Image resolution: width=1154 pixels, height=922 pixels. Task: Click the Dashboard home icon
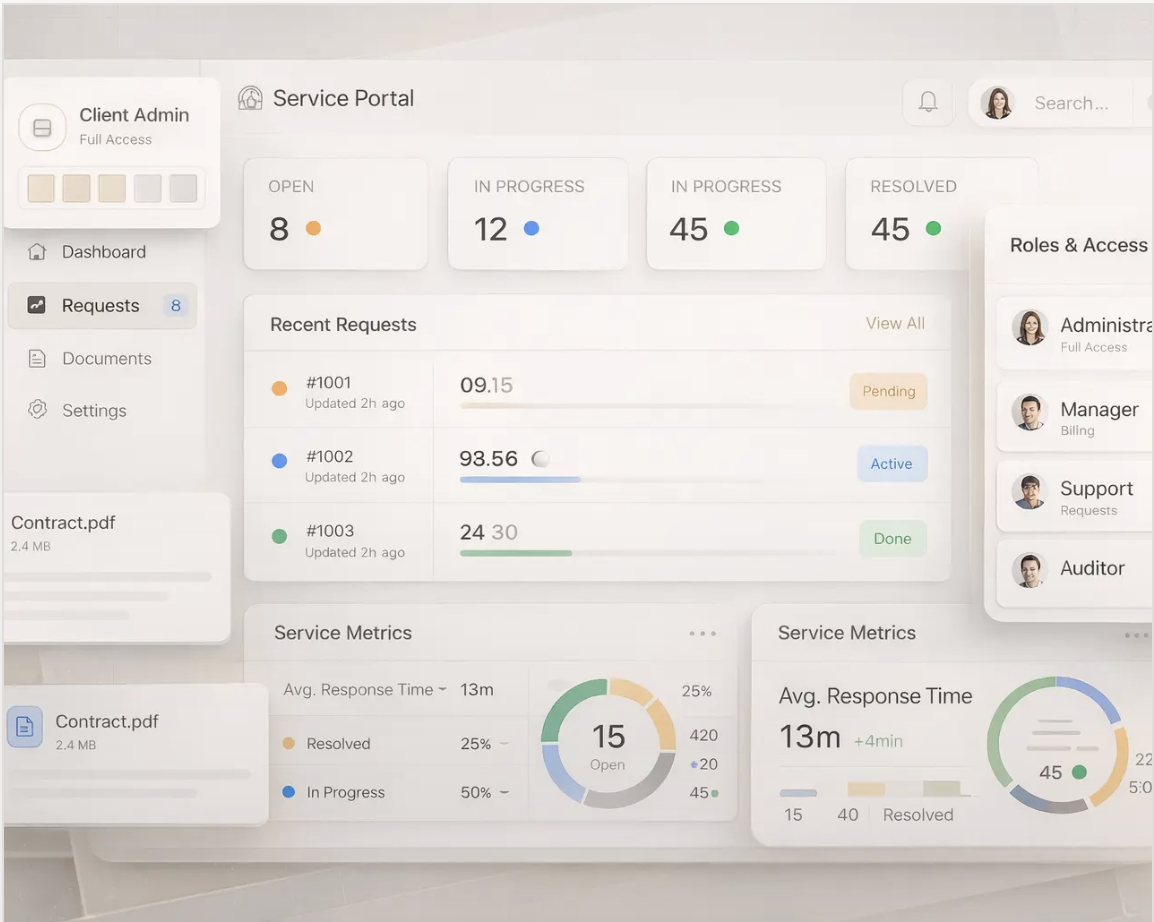[x=37, y=252]
